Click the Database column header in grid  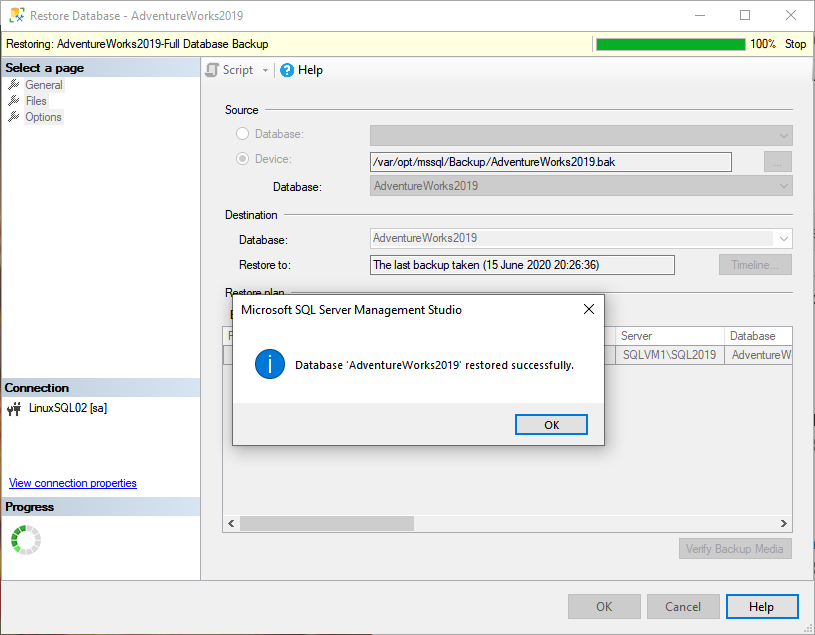pos(758,336)
